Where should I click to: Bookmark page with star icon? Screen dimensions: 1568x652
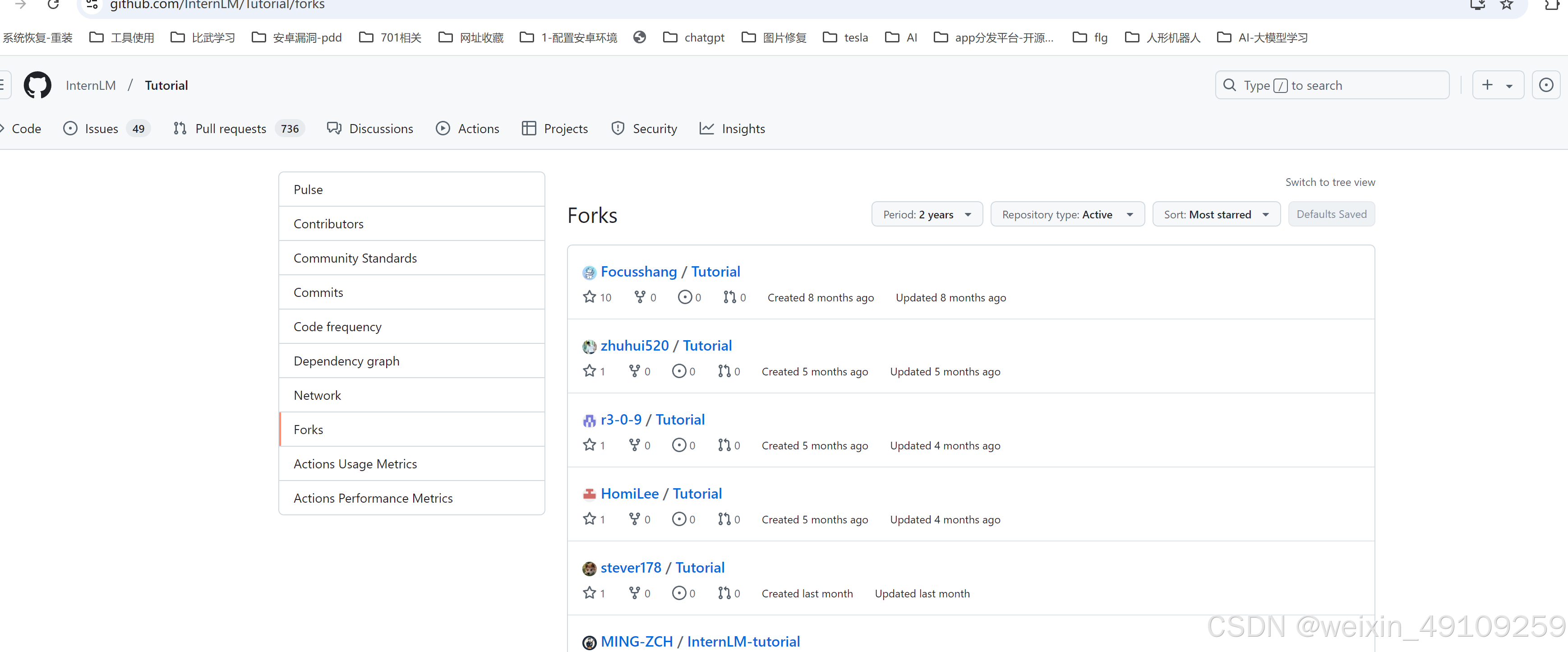(1507, 5)
